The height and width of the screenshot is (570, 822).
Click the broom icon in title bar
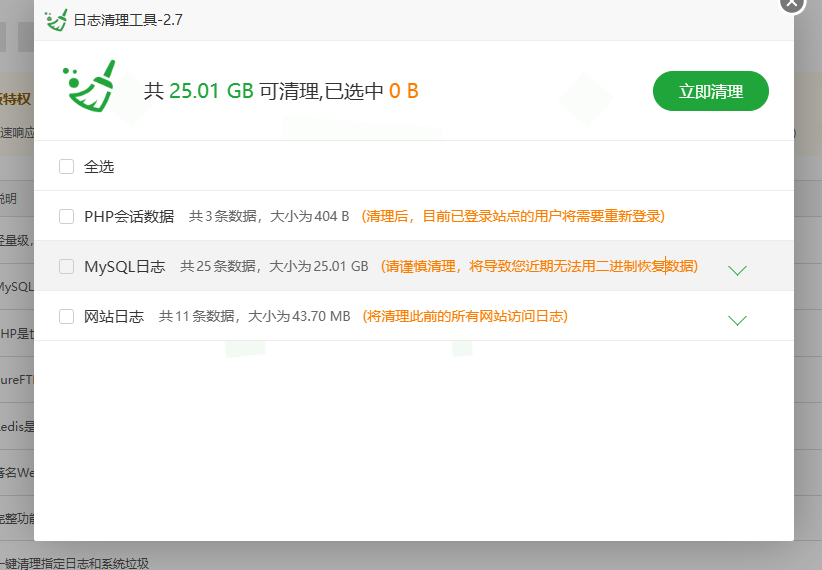click(56, 20)
